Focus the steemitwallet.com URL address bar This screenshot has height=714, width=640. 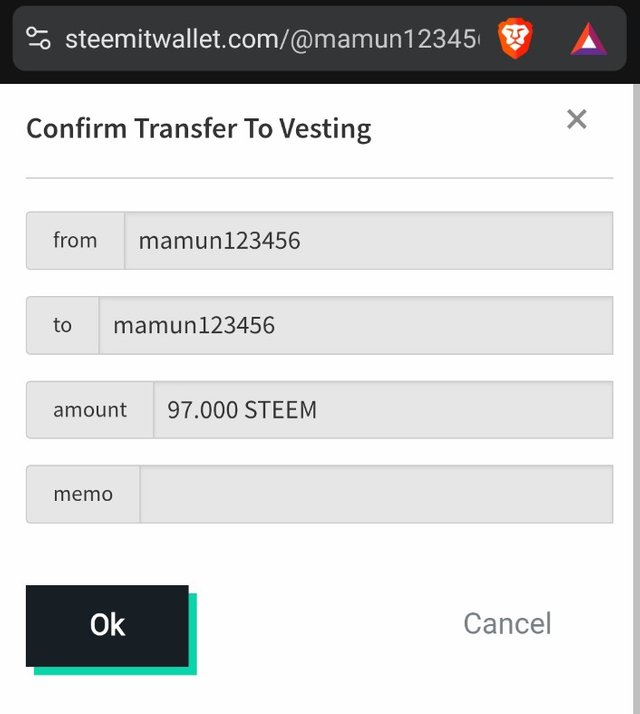tap(270, 39)
